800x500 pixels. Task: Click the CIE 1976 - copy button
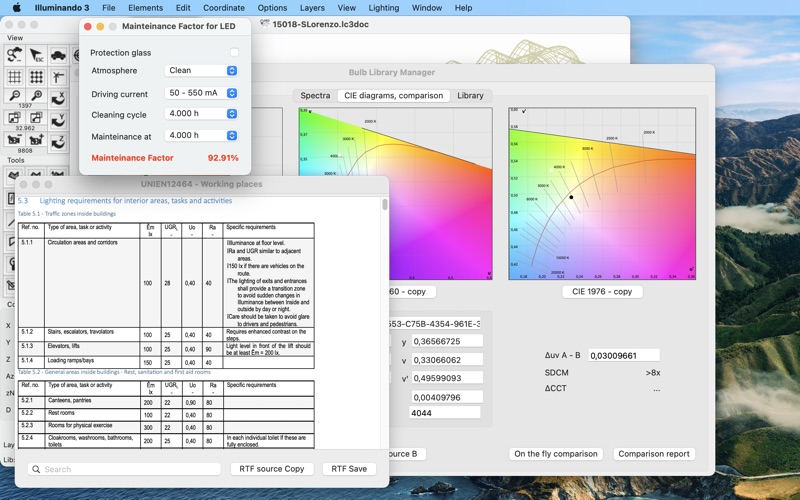(602, 291)
